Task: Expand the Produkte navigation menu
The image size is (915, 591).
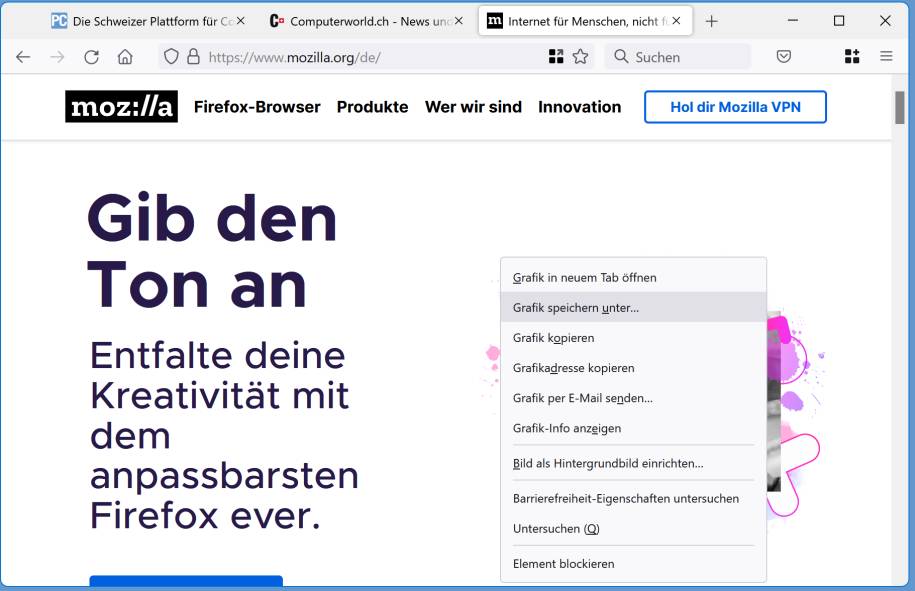Action: 372,107
